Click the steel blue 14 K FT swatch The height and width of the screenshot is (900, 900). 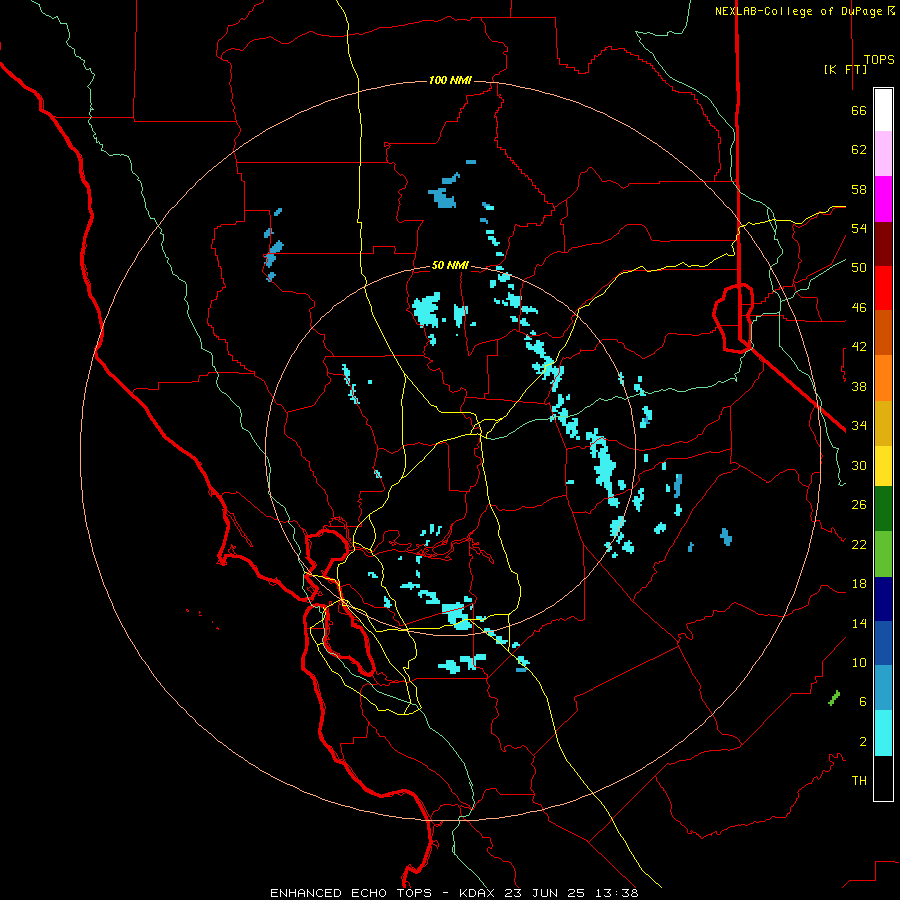click(883, 688)
